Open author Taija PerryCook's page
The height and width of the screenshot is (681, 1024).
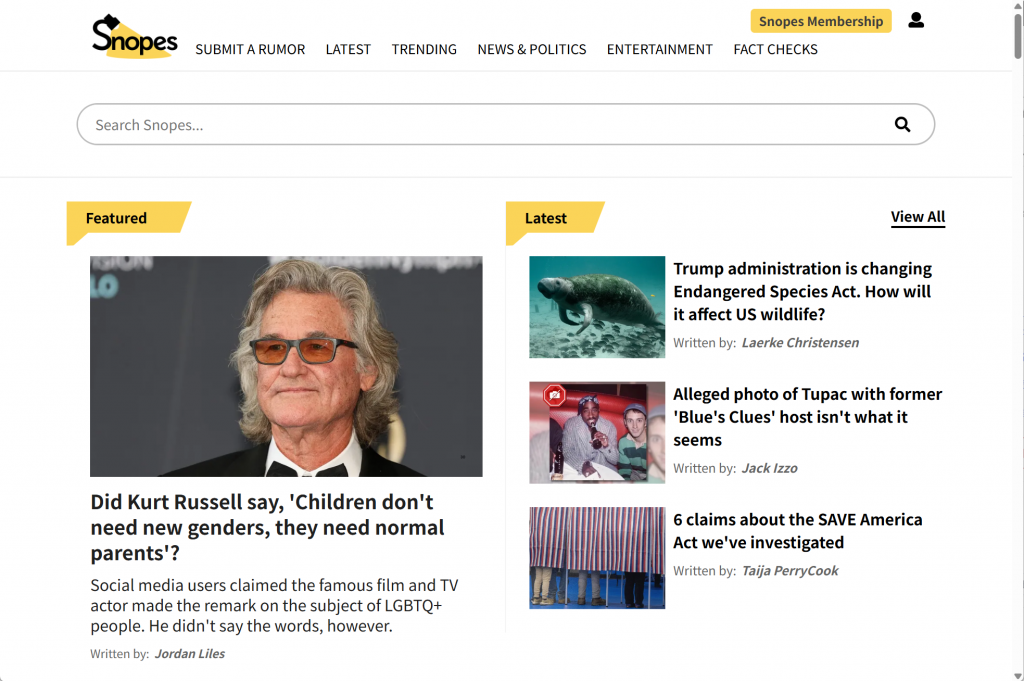pos(790,571)
